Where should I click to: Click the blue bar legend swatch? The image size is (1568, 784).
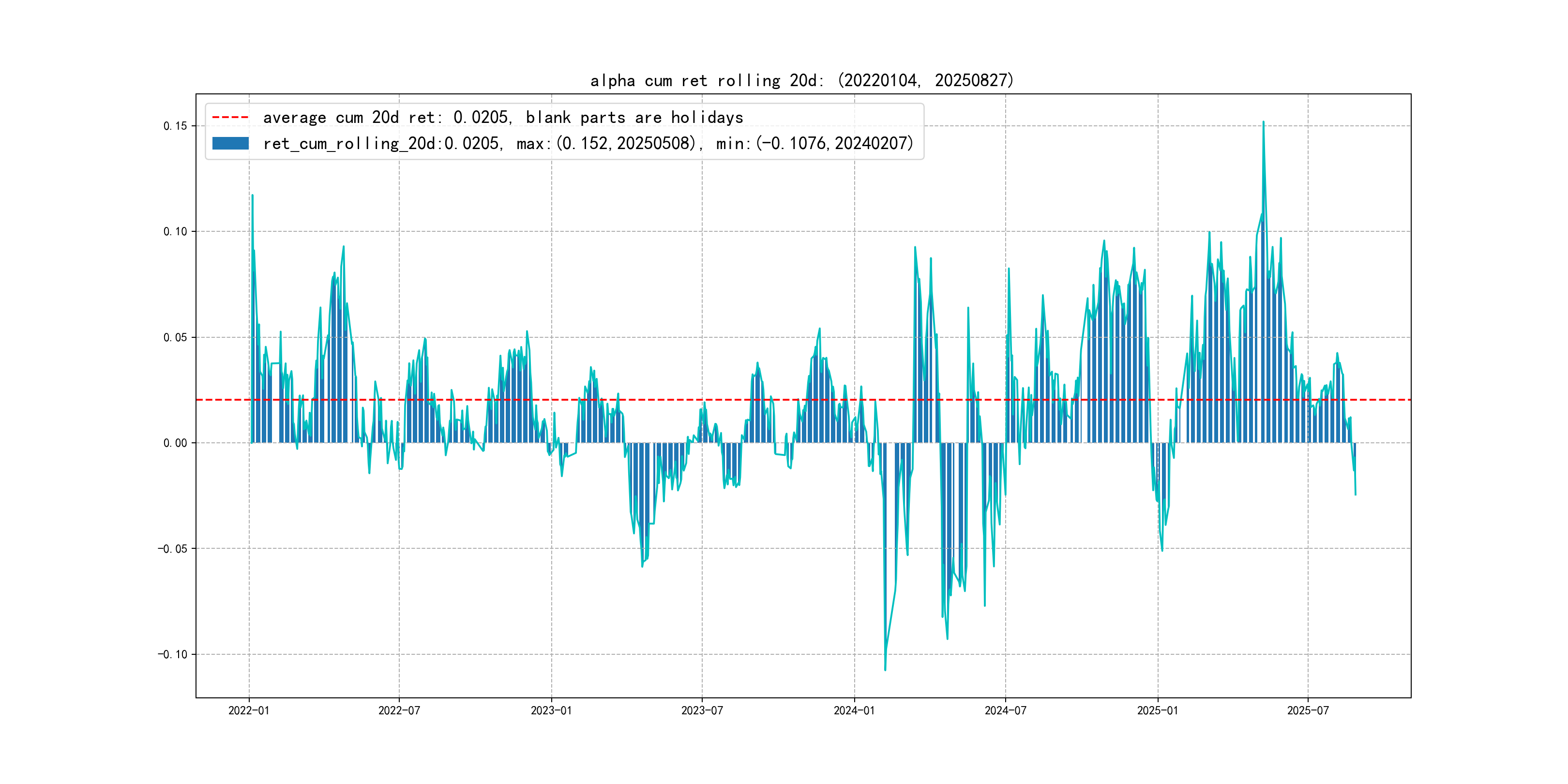tap(230, 144)
